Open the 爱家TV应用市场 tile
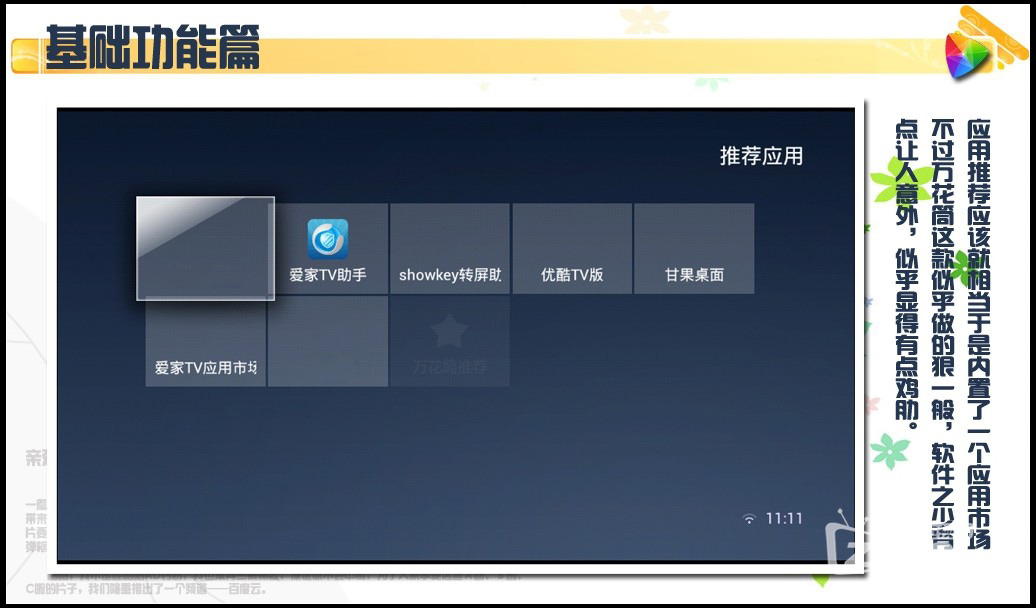This screenshot has width=1036, height=608. pos(206,341)
